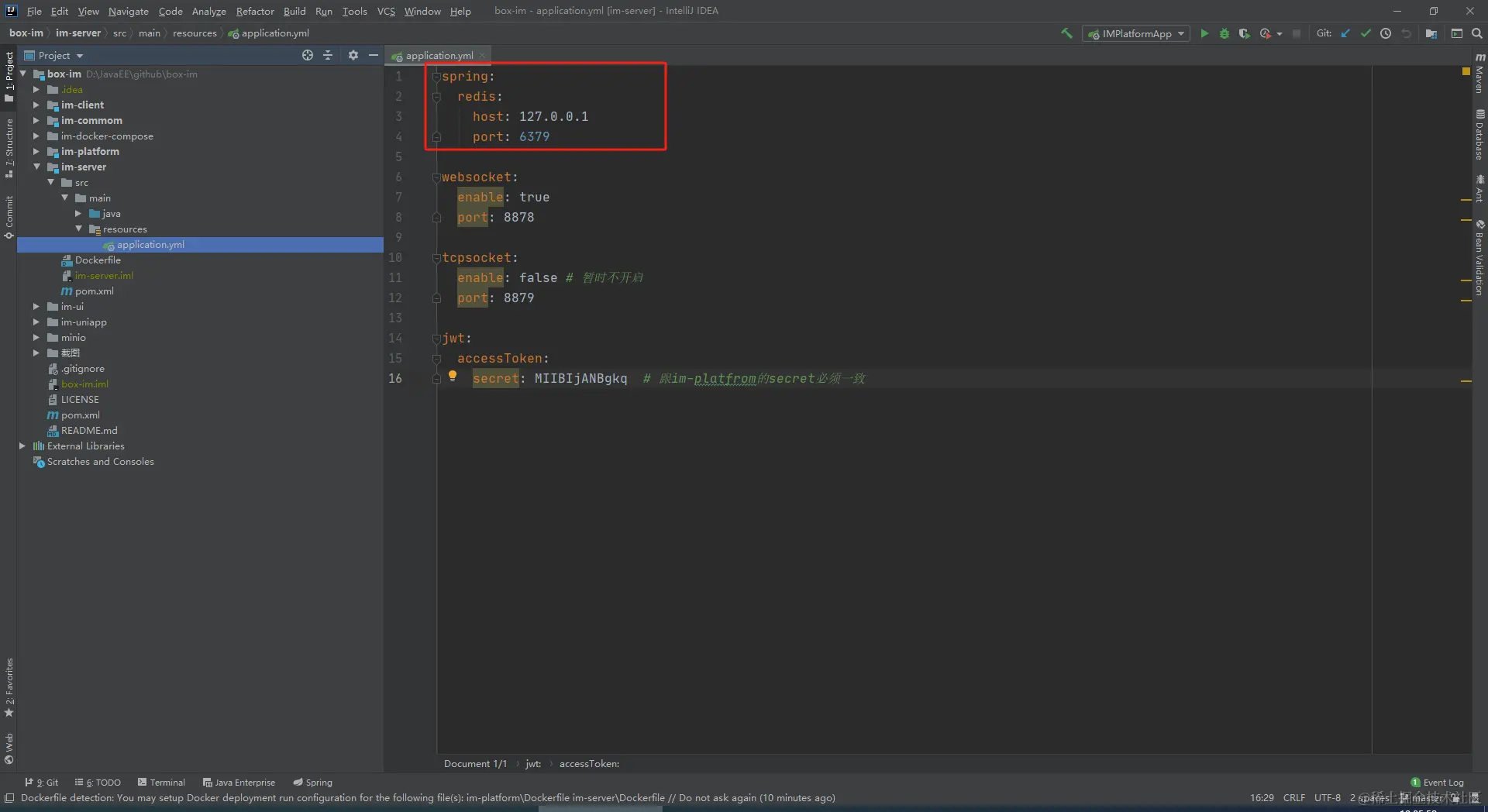Screen dimensions: 1488x812
Task: Open the TODO tool window button
Action: (98, 782)
